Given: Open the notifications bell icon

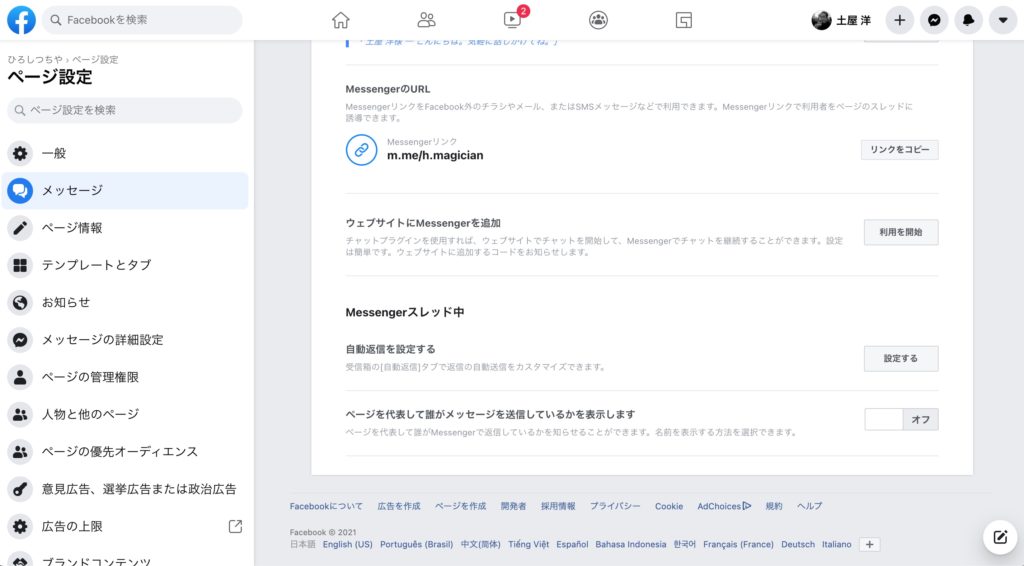Looking at the screenshot, I should (x=968, y=20).
